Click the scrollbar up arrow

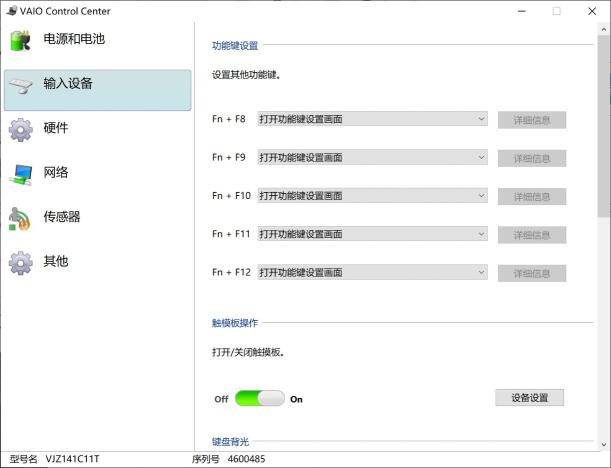(x=604, y=29)
